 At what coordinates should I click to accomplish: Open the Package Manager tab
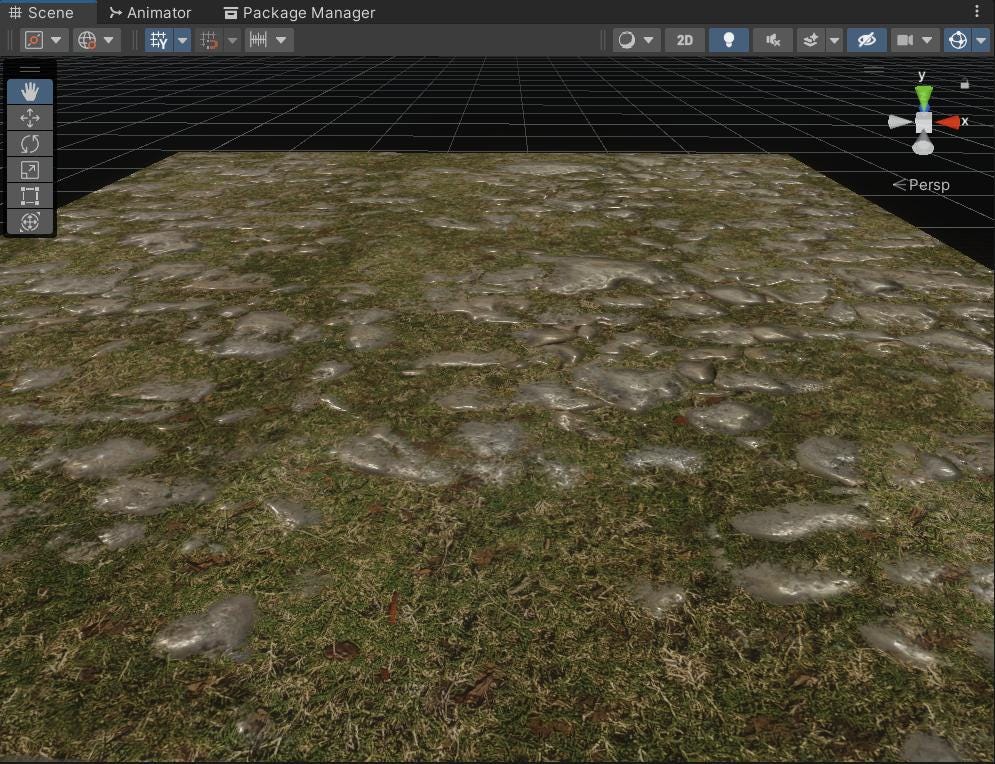301,12
